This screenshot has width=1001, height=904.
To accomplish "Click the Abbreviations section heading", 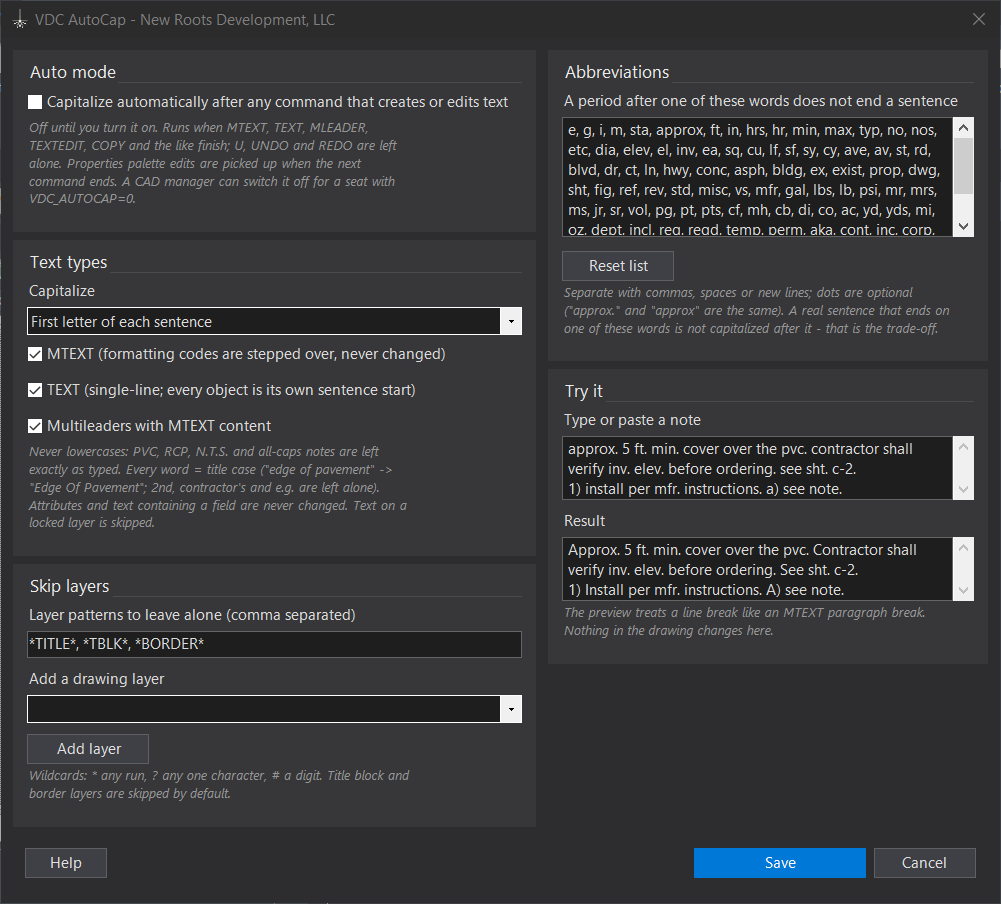I will pyautogui.click(x=617, y=72).
